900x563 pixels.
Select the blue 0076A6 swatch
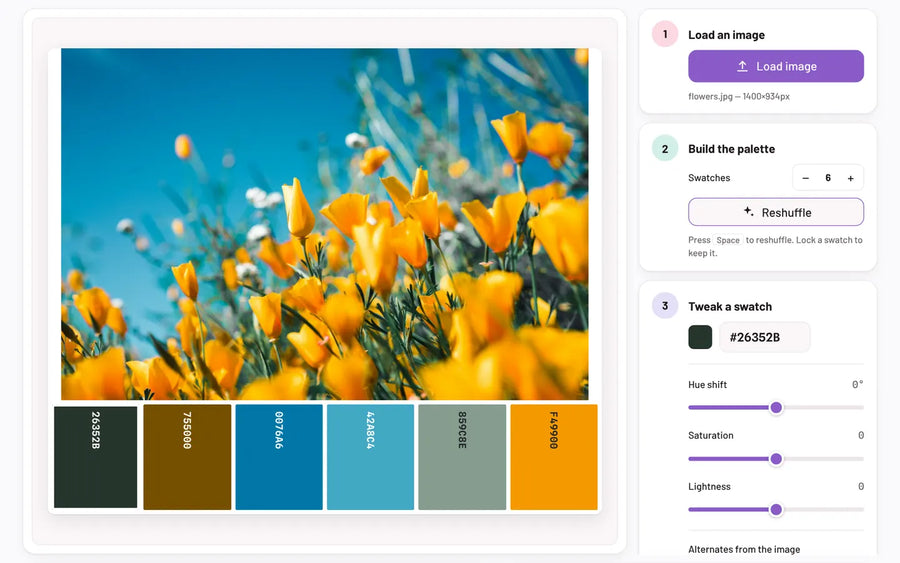coord(279,457)
